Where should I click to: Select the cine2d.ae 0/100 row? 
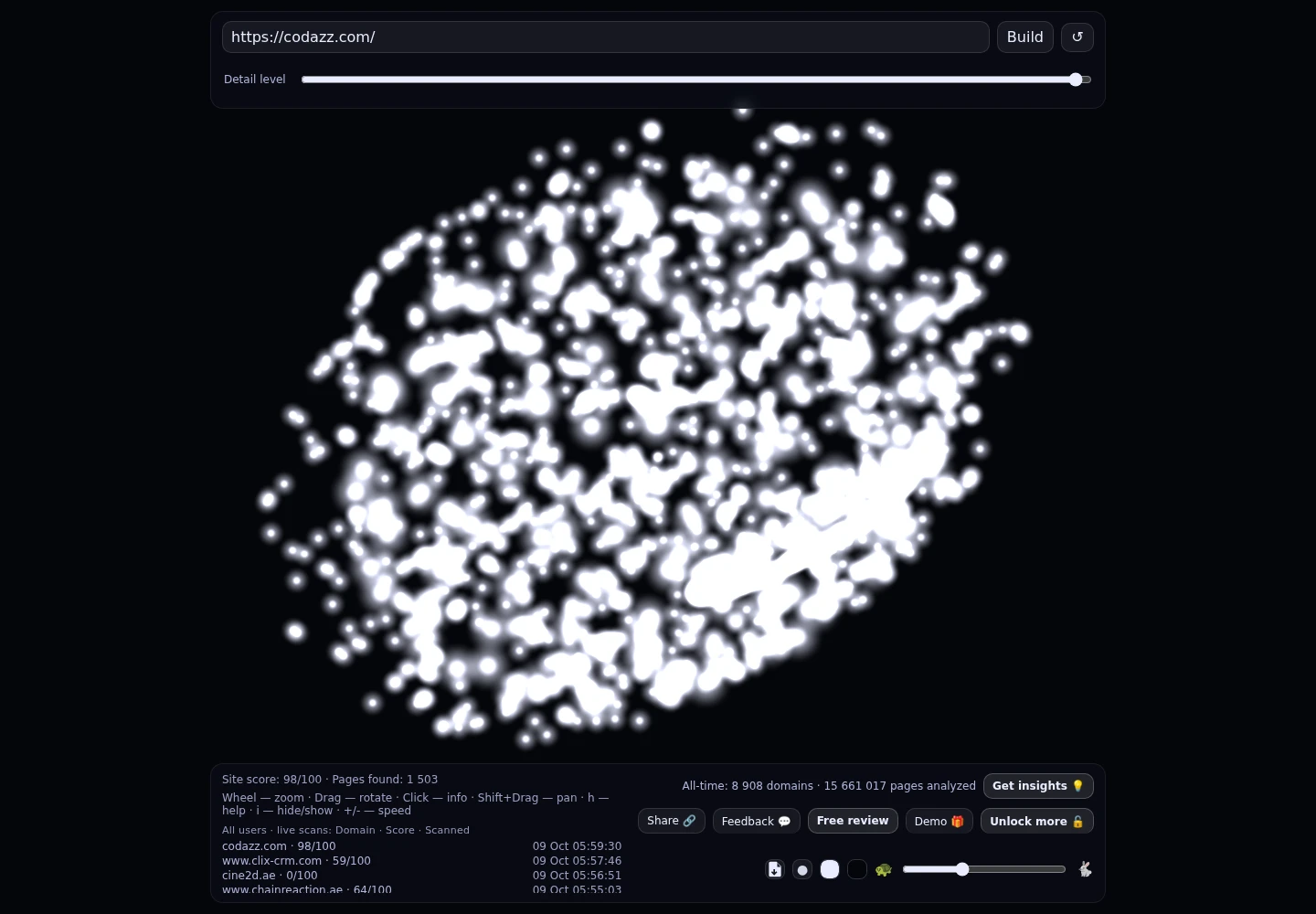click(x=421, y=876)
